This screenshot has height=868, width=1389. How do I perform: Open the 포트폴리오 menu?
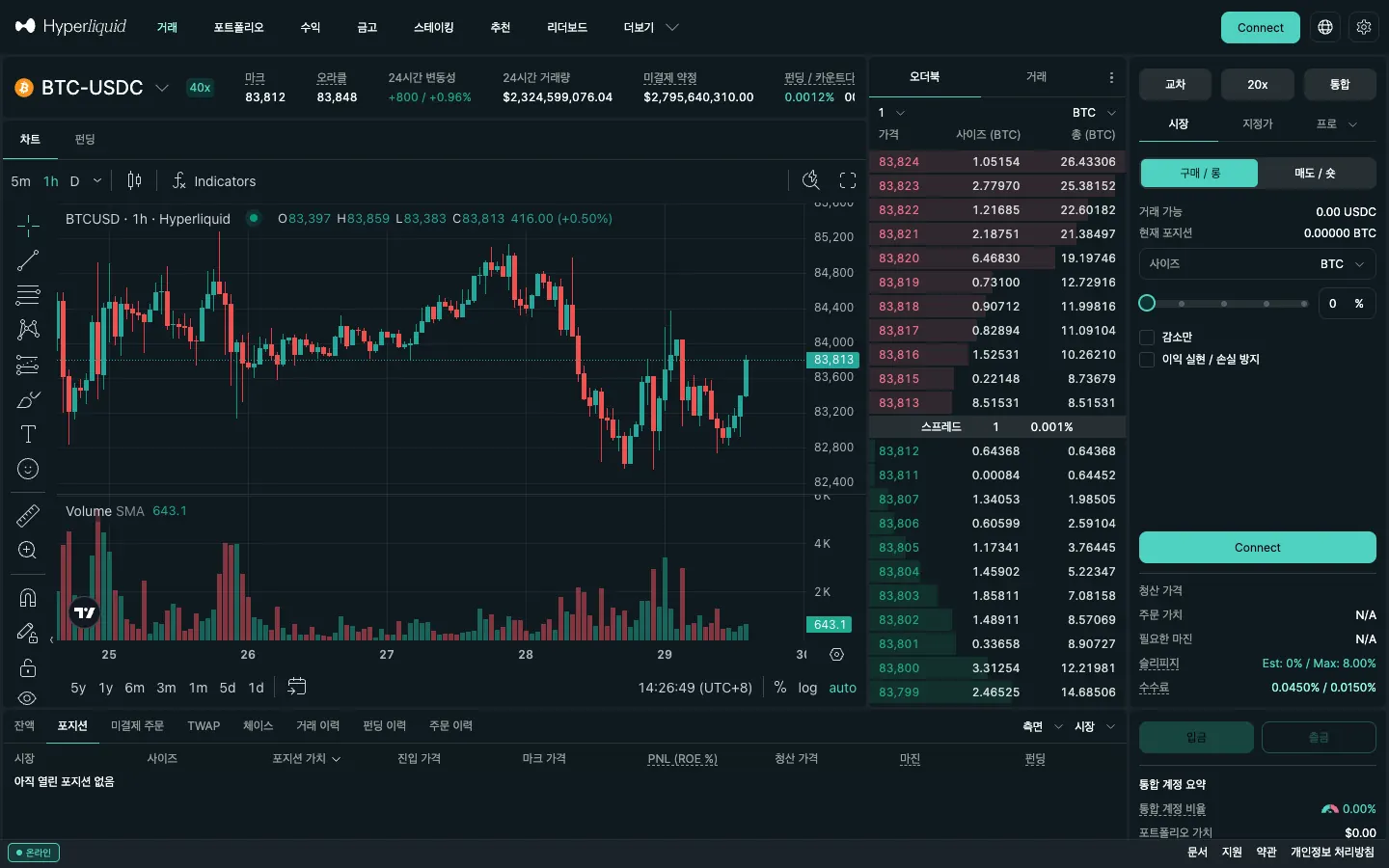pyautogui.click(x=238, y=27)
